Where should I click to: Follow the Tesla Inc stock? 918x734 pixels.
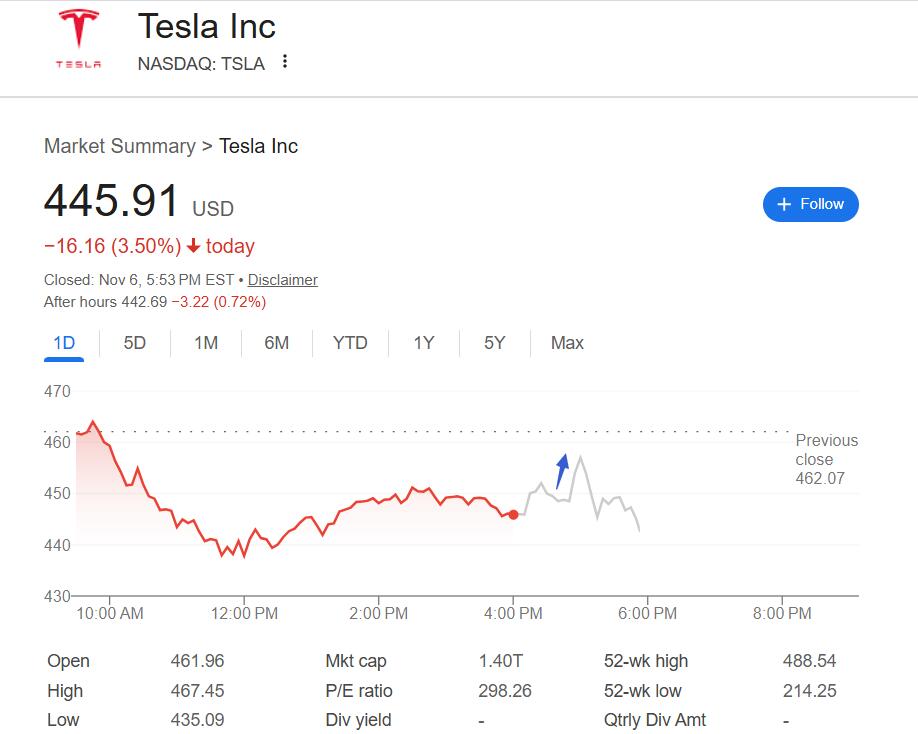(x=810, y=204)
